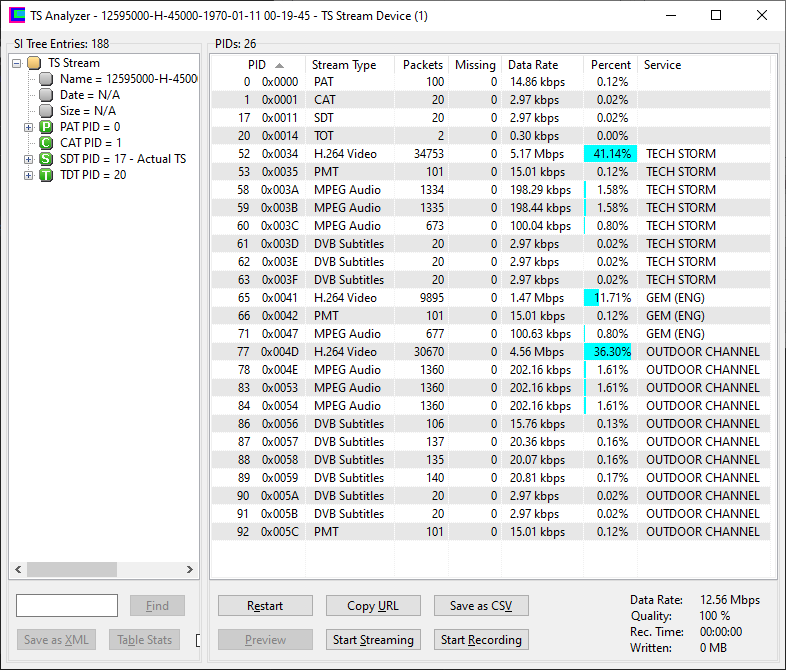Click the green T icon for TDT

(x=46, y=175)
